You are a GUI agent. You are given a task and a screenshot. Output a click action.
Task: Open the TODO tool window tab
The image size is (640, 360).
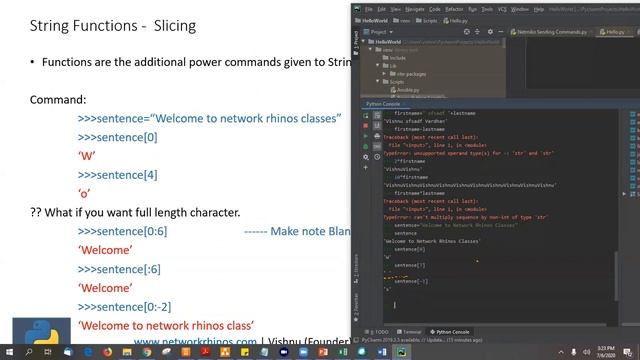376,332
